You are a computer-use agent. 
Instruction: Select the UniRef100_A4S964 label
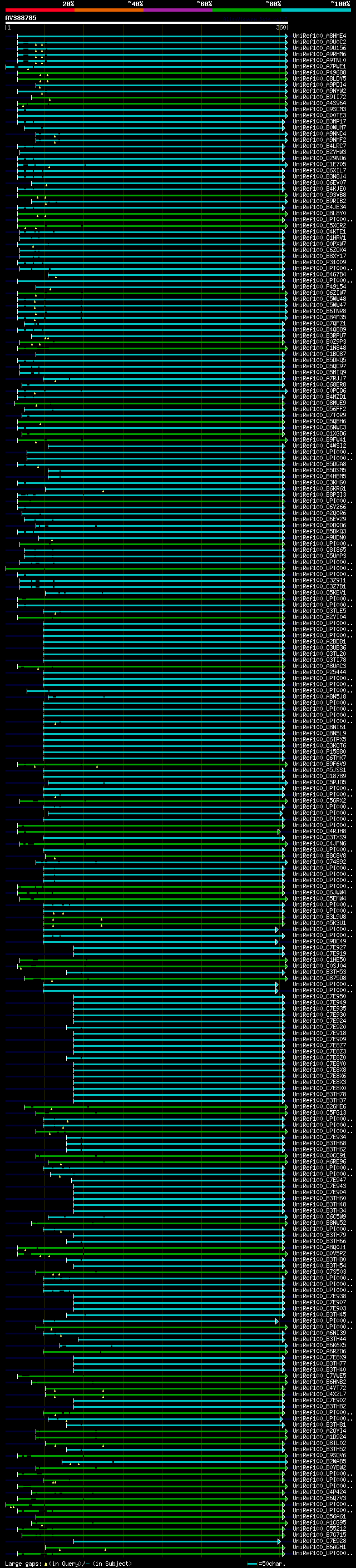[319, 103]
